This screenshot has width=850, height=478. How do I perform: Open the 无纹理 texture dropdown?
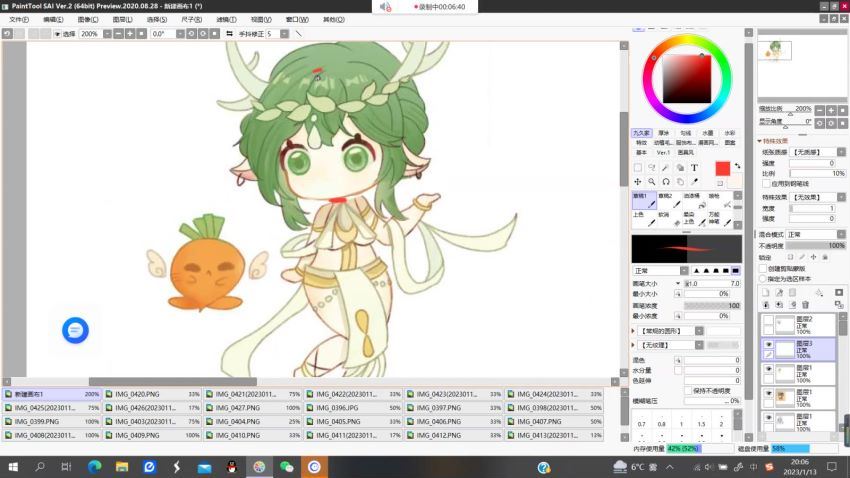point(671,345)
